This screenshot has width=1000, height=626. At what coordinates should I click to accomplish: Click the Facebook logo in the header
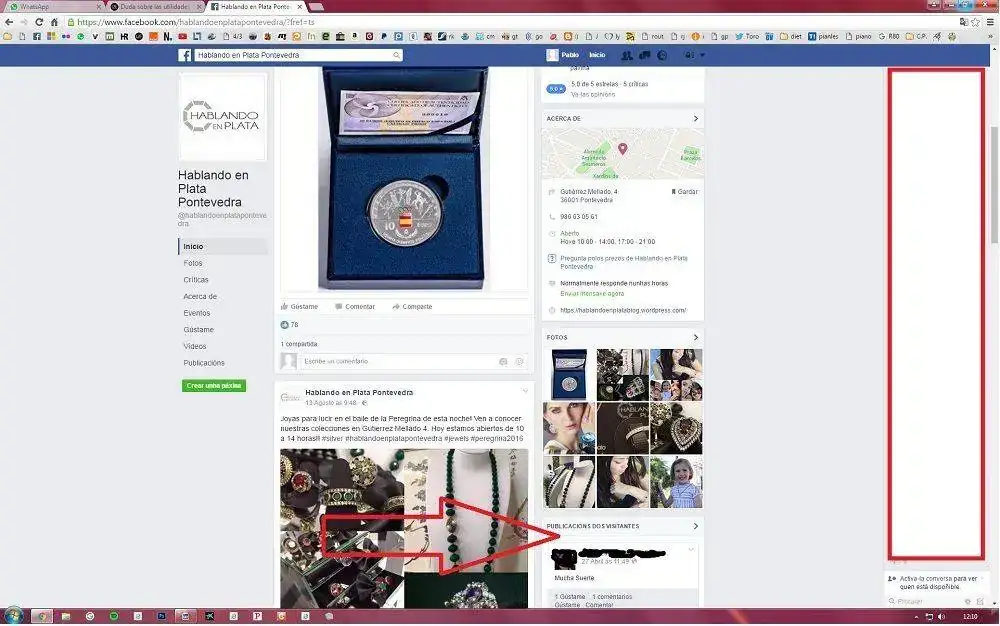[x=185, y=55]
